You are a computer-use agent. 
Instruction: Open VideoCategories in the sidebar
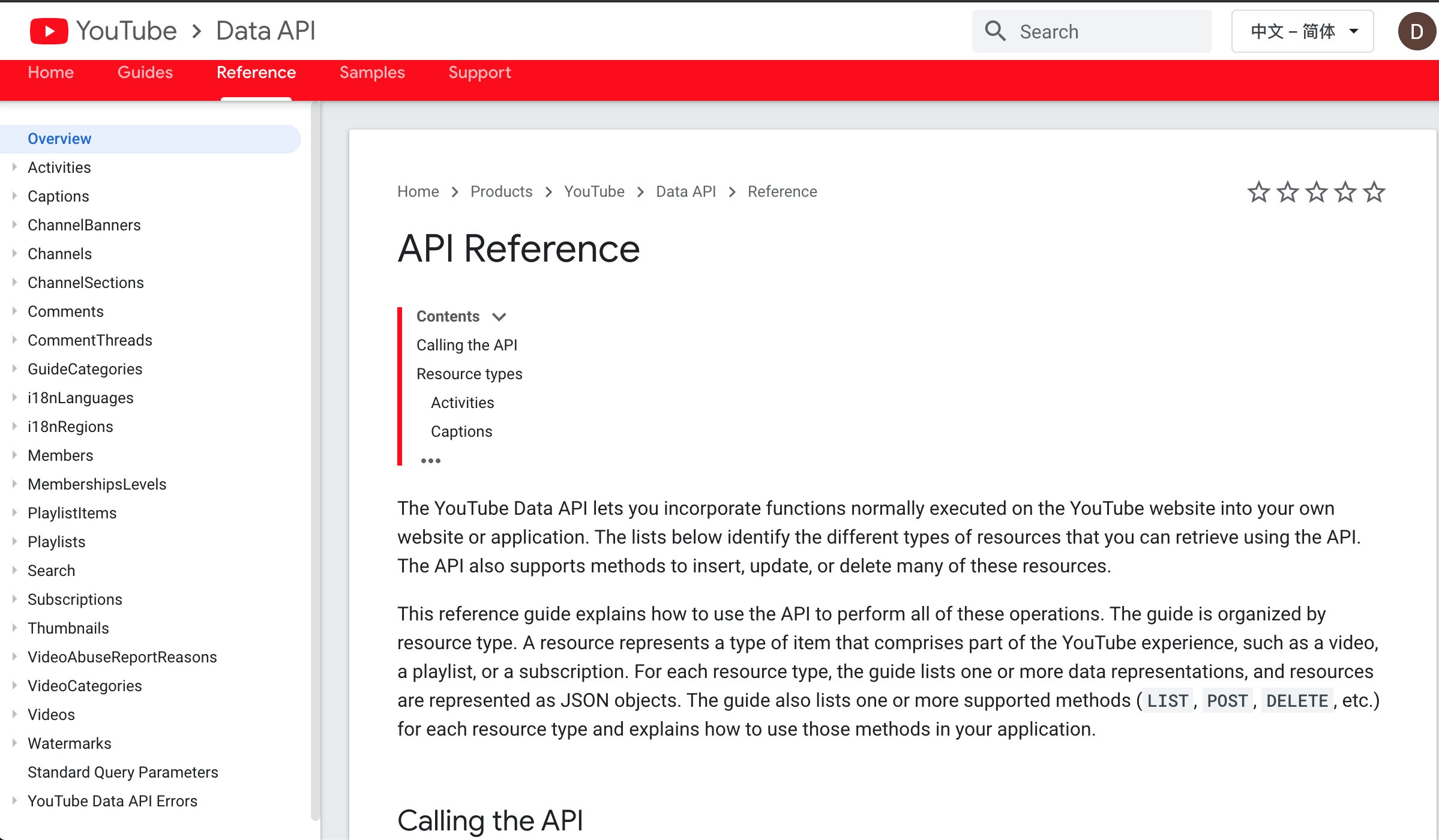point(85,686)
